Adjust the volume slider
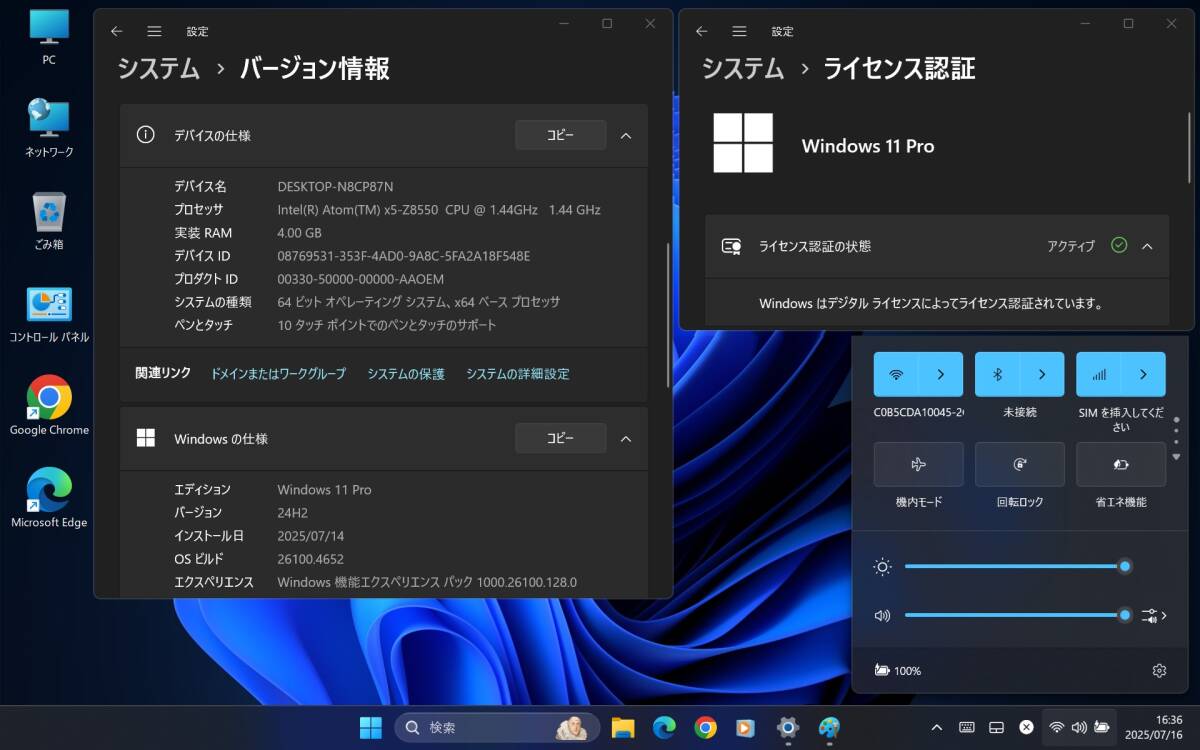 pos(1017,615)
